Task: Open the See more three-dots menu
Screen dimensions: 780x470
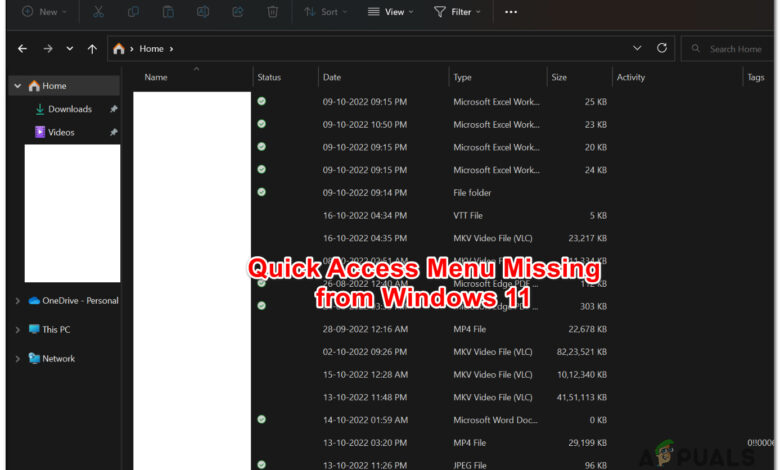Action: tap(511, 12)
